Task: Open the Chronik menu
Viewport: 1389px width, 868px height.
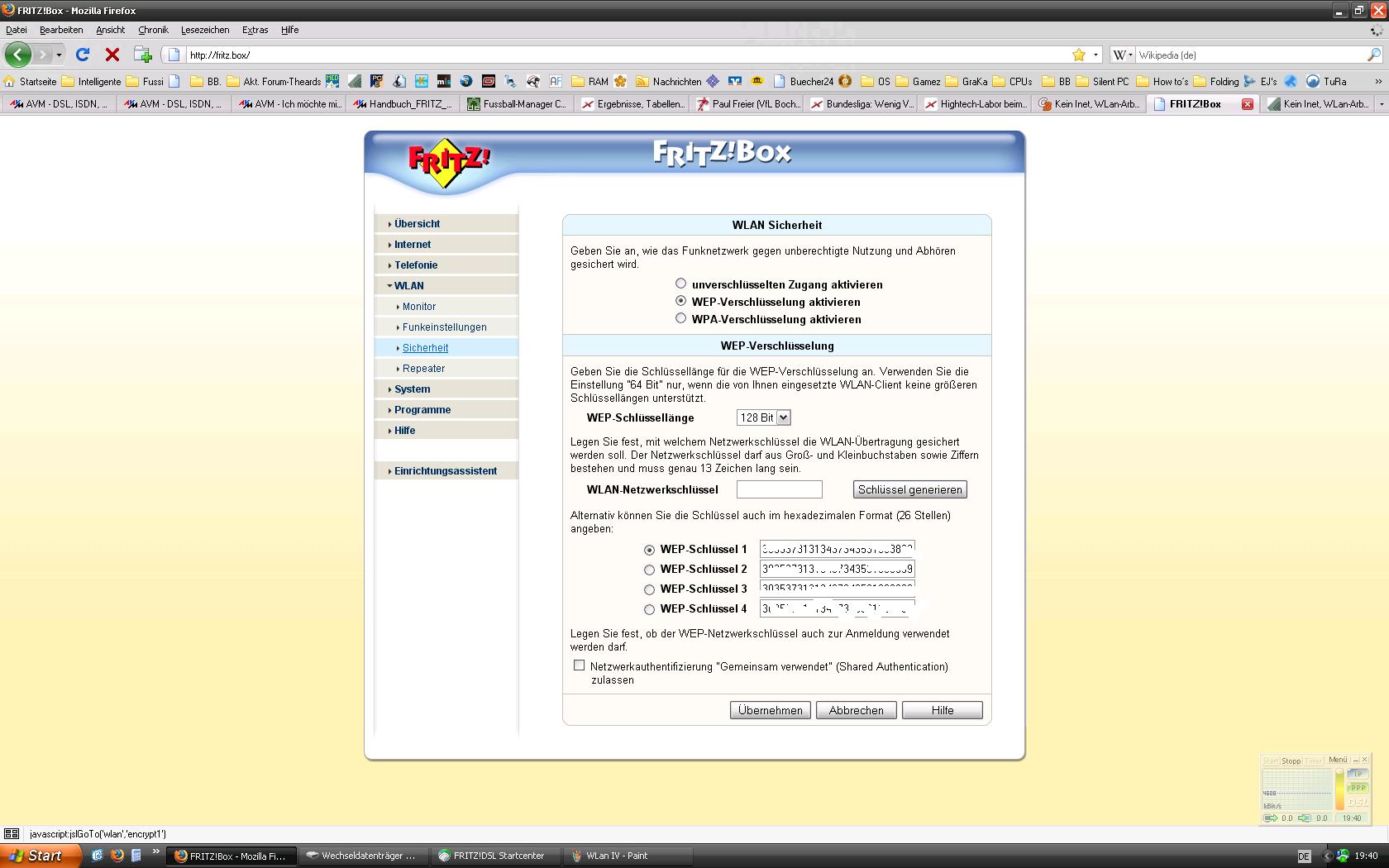Action: (x=153, y=30)
